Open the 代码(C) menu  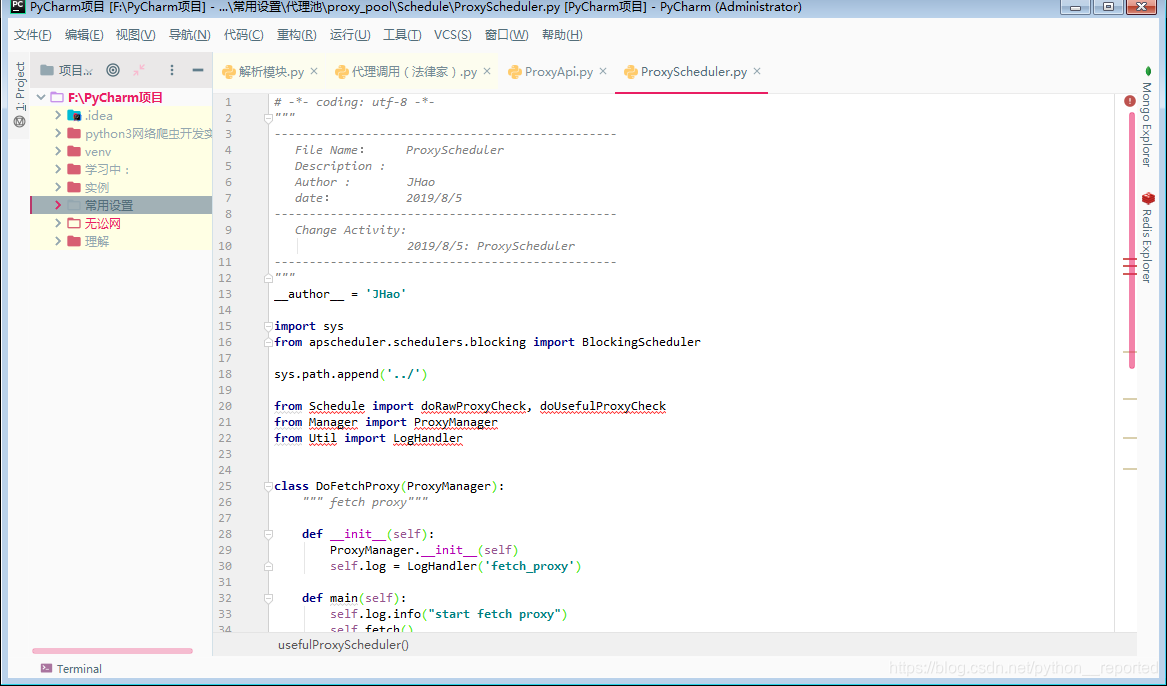click(243, 35)
